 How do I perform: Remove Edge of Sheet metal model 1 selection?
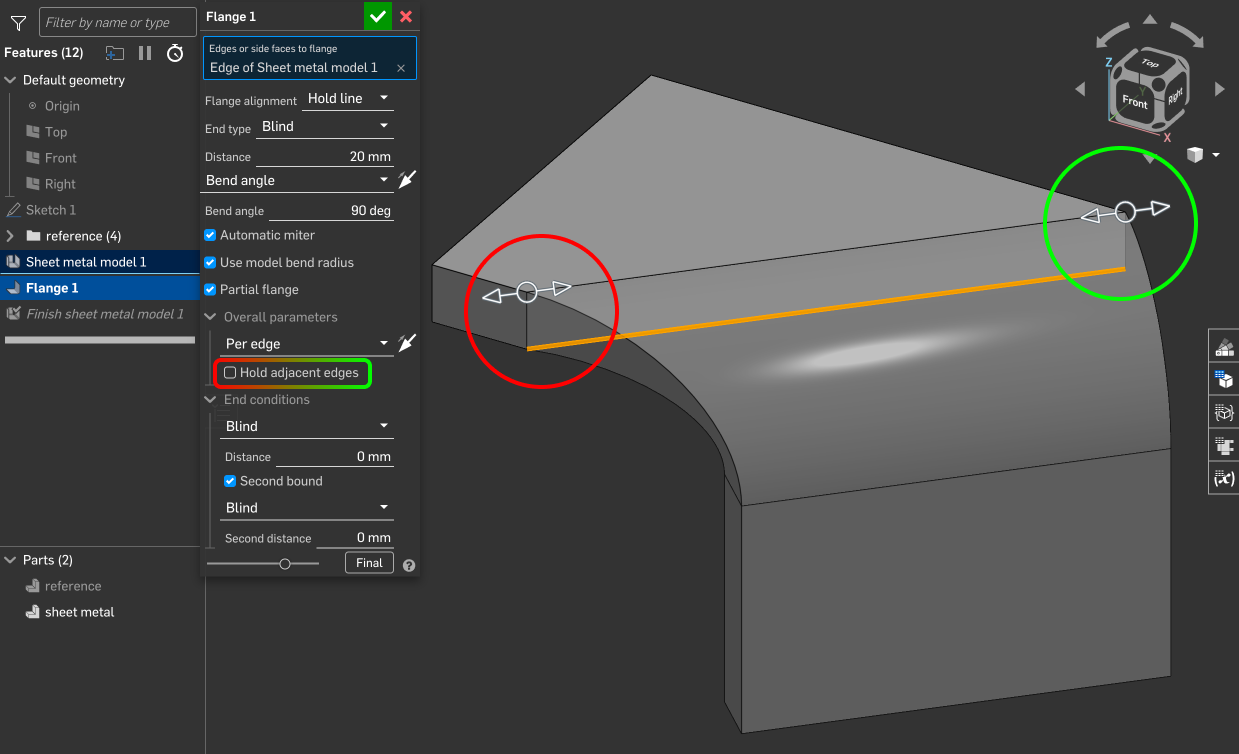(x=401, y=68)
